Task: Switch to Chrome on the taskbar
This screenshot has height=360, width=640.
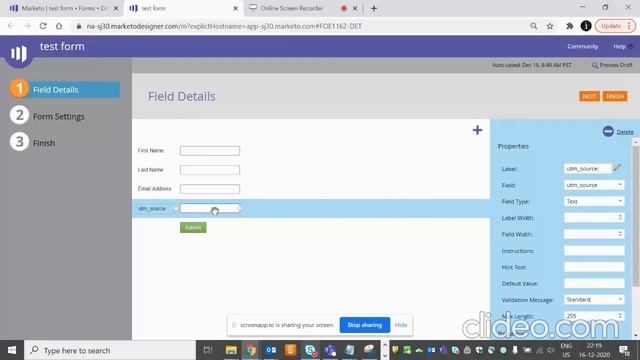Action: [251, 350]
